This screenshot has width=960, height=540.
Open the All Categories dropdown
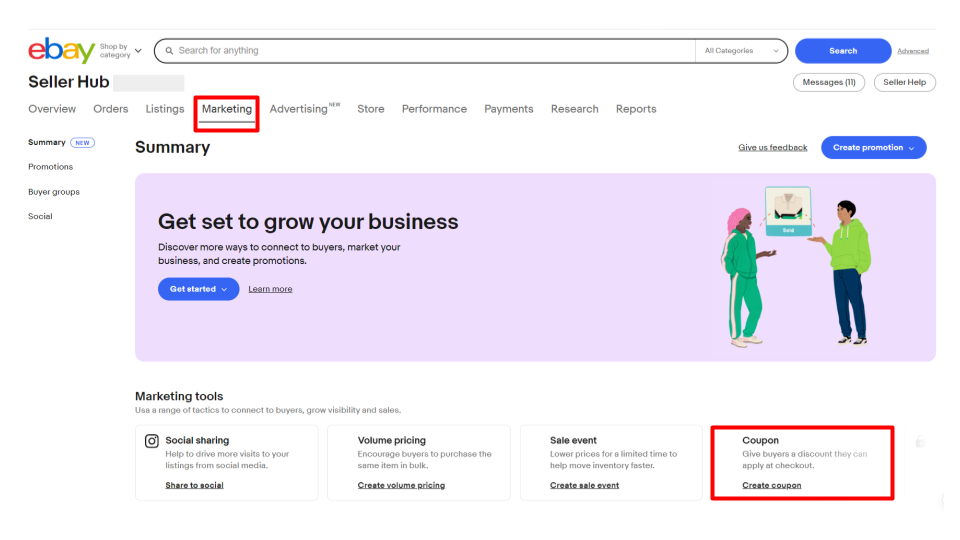click(741, 51)
